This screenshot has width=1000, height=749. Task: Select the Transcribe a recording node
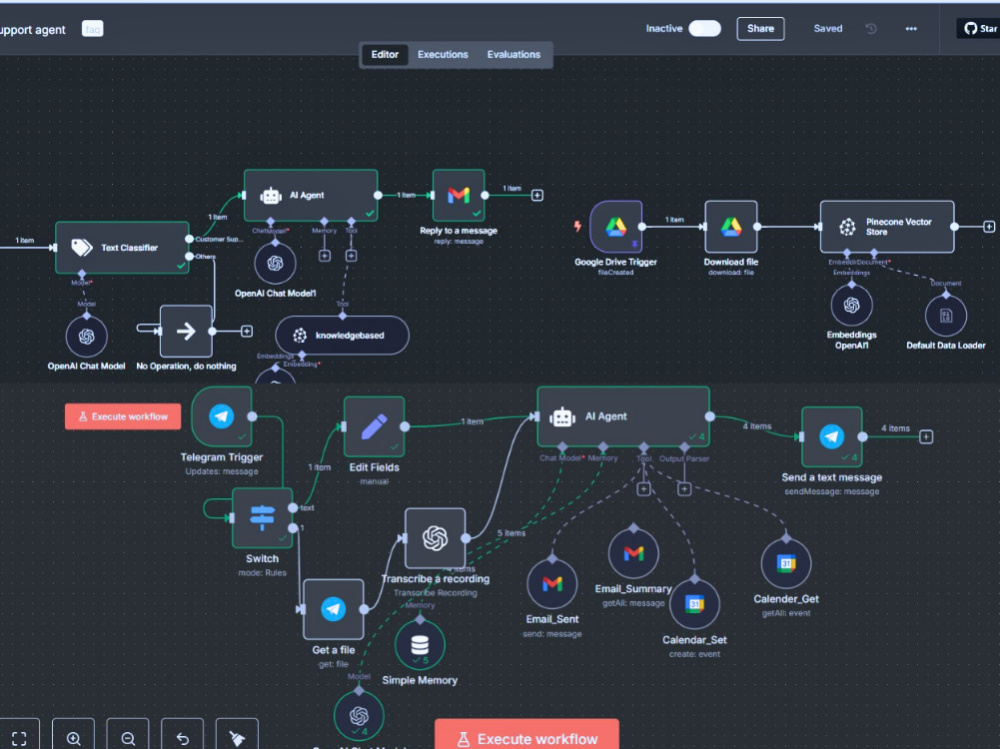point(435,538)
